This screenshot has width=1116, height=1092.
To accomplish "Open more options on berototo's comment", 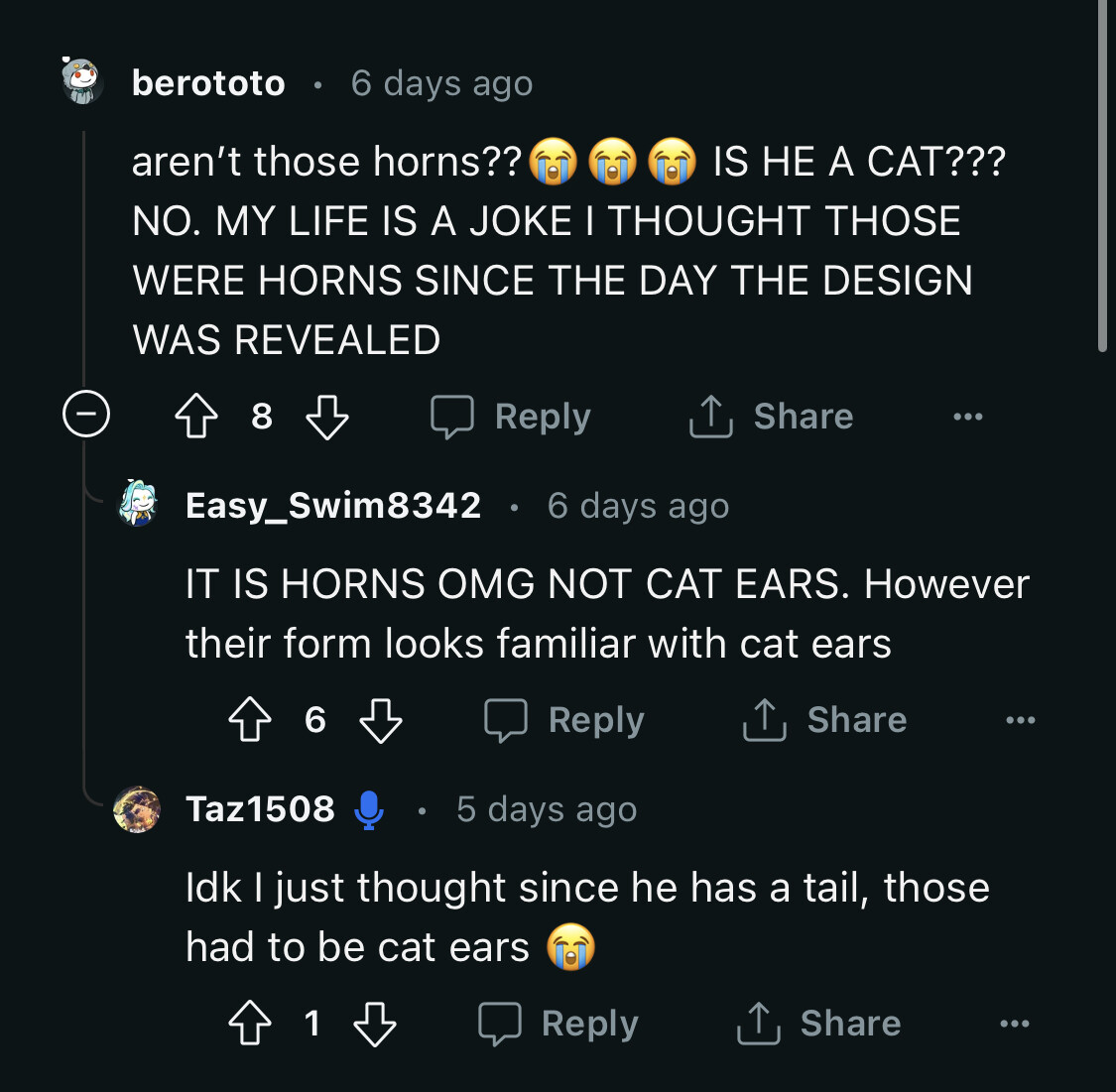I will [x=967, y=417].
